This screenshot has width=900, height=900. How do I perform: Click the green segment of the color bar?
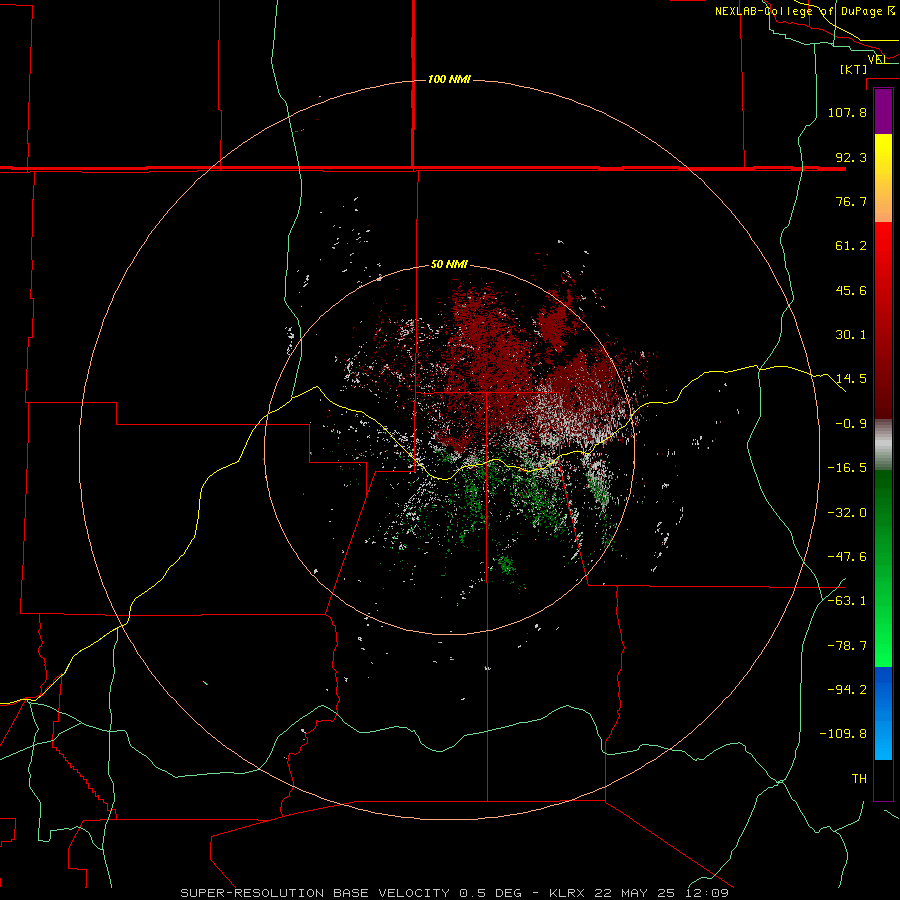[883, 568]
